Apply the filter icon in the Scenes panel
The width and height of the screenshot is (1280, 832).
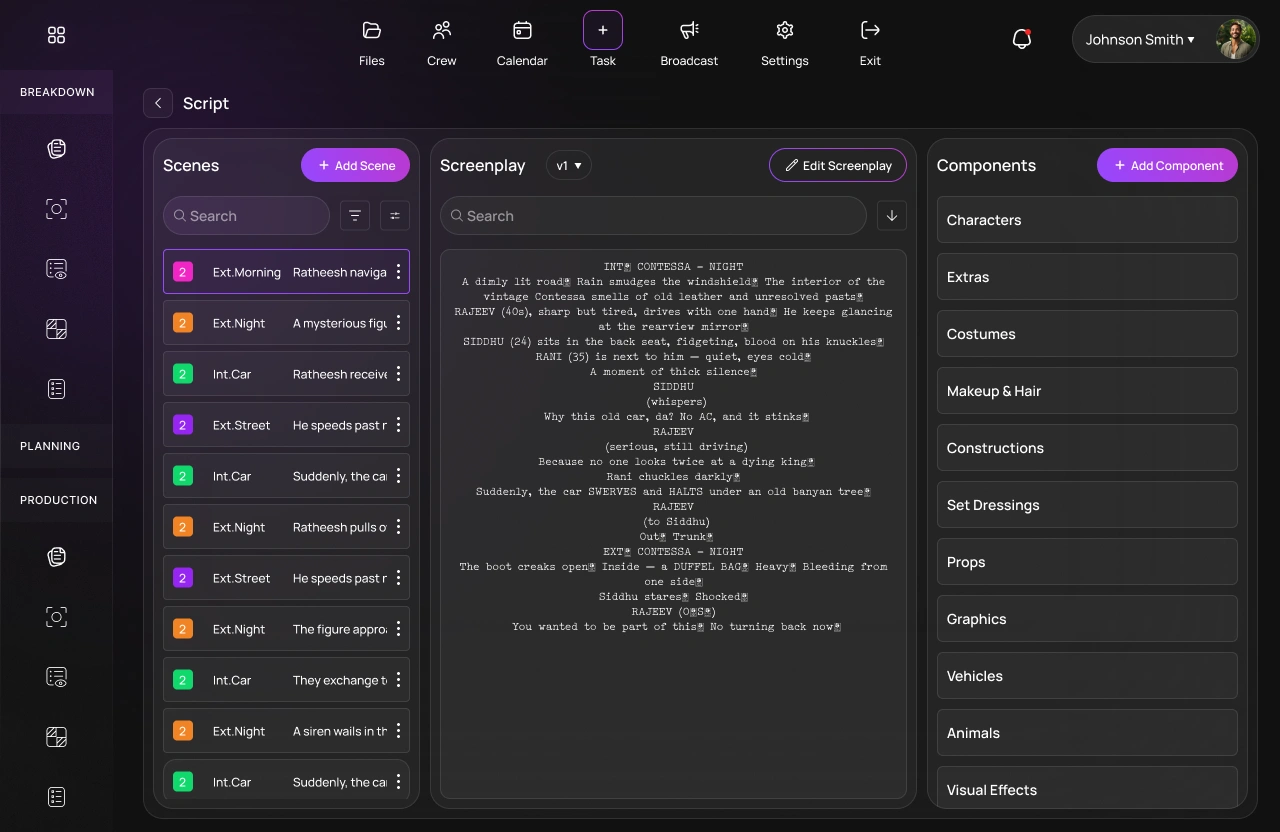point(355,215)
